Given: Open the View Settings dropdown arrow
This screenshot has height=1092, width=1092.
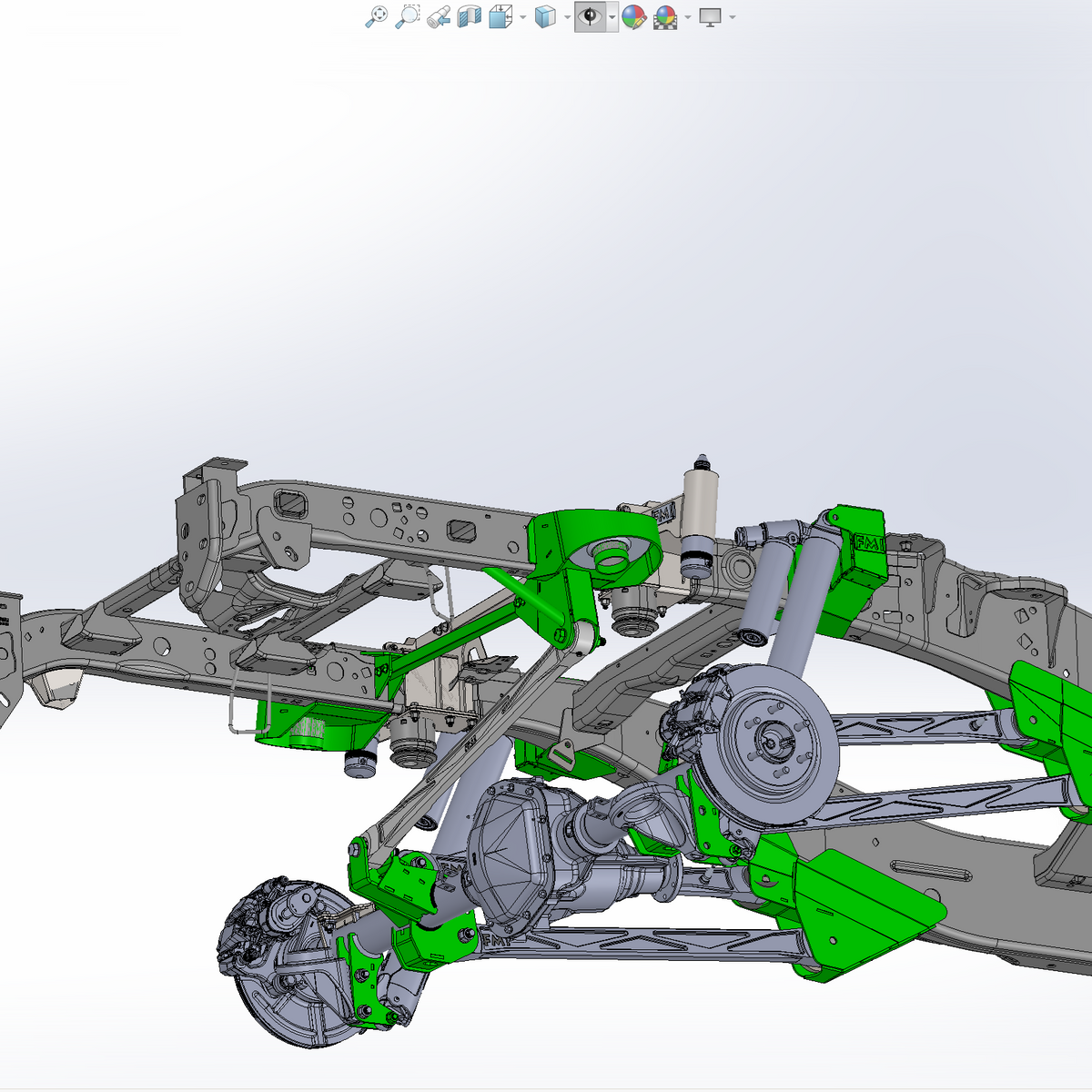Looking at the screenshot, I should point(733,17).
